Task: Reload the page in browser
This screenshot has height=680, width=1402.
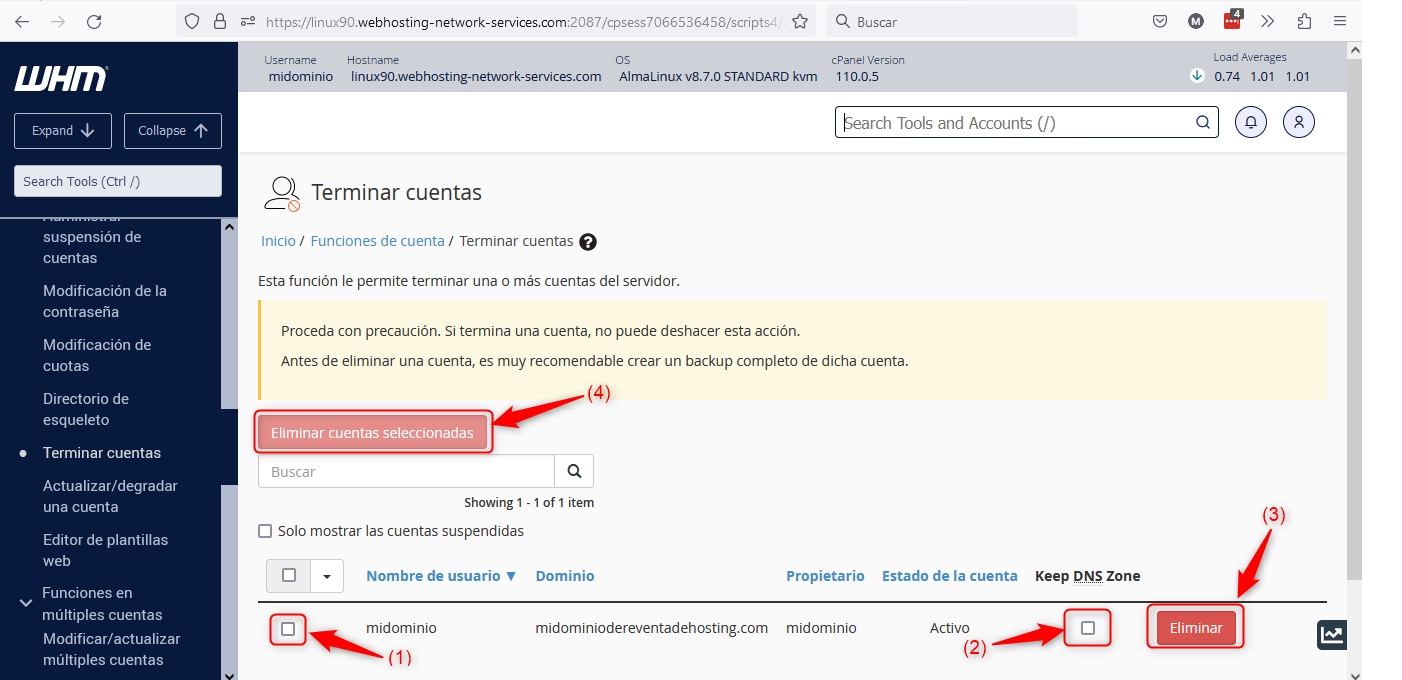Action: coord(94,21)
